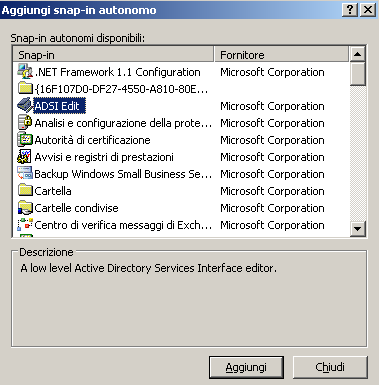This screenshot has height=385, width=379.
Task: Select the ADSI Edit snap-in icon
Action: (x=25, y=106)
